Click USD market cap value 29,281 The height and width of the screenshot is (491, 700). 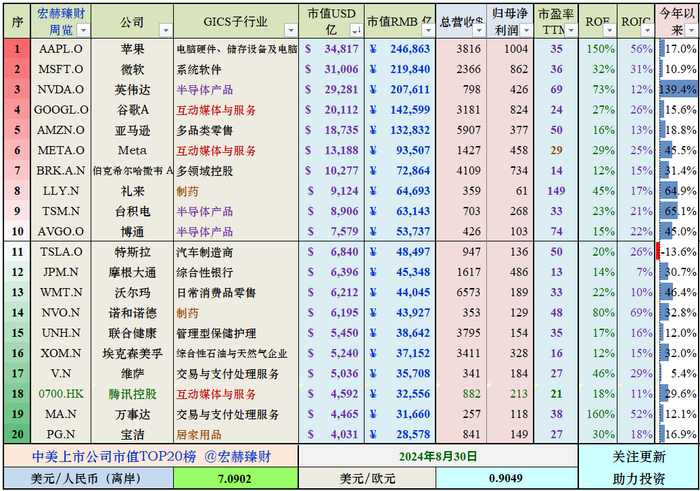pyautogui.click(x=332, y=89)
